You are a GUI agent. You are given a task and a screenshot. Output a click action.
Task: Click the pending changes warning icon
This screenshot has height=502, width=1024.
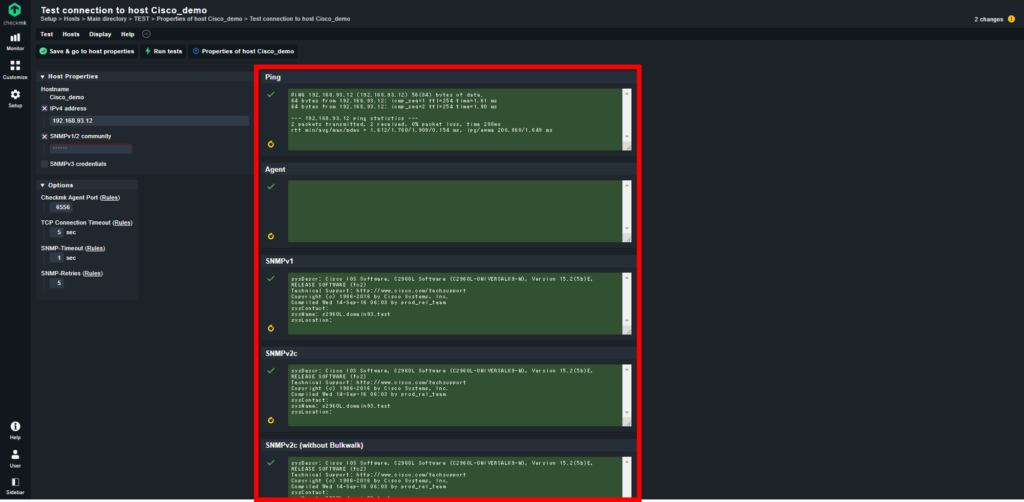point(1012,20)
